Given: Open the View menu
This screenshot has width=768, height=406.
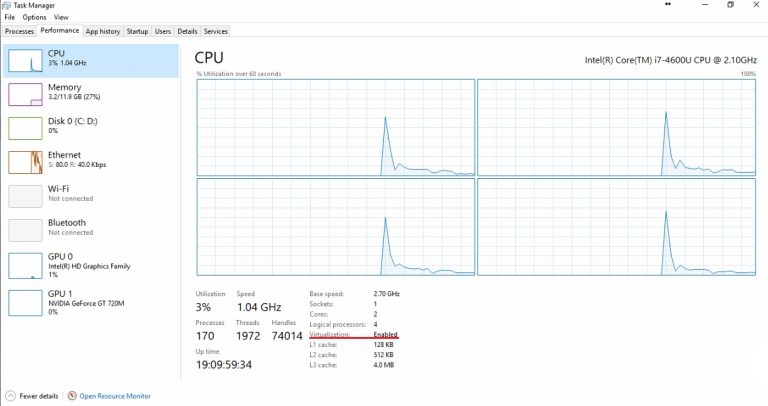Looking at the screenshot, I should [62, 17].
